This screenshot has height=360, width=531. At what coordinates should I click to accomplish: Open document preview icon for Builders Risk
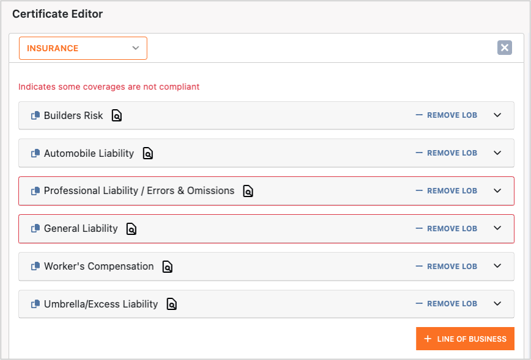coord(117,115)
